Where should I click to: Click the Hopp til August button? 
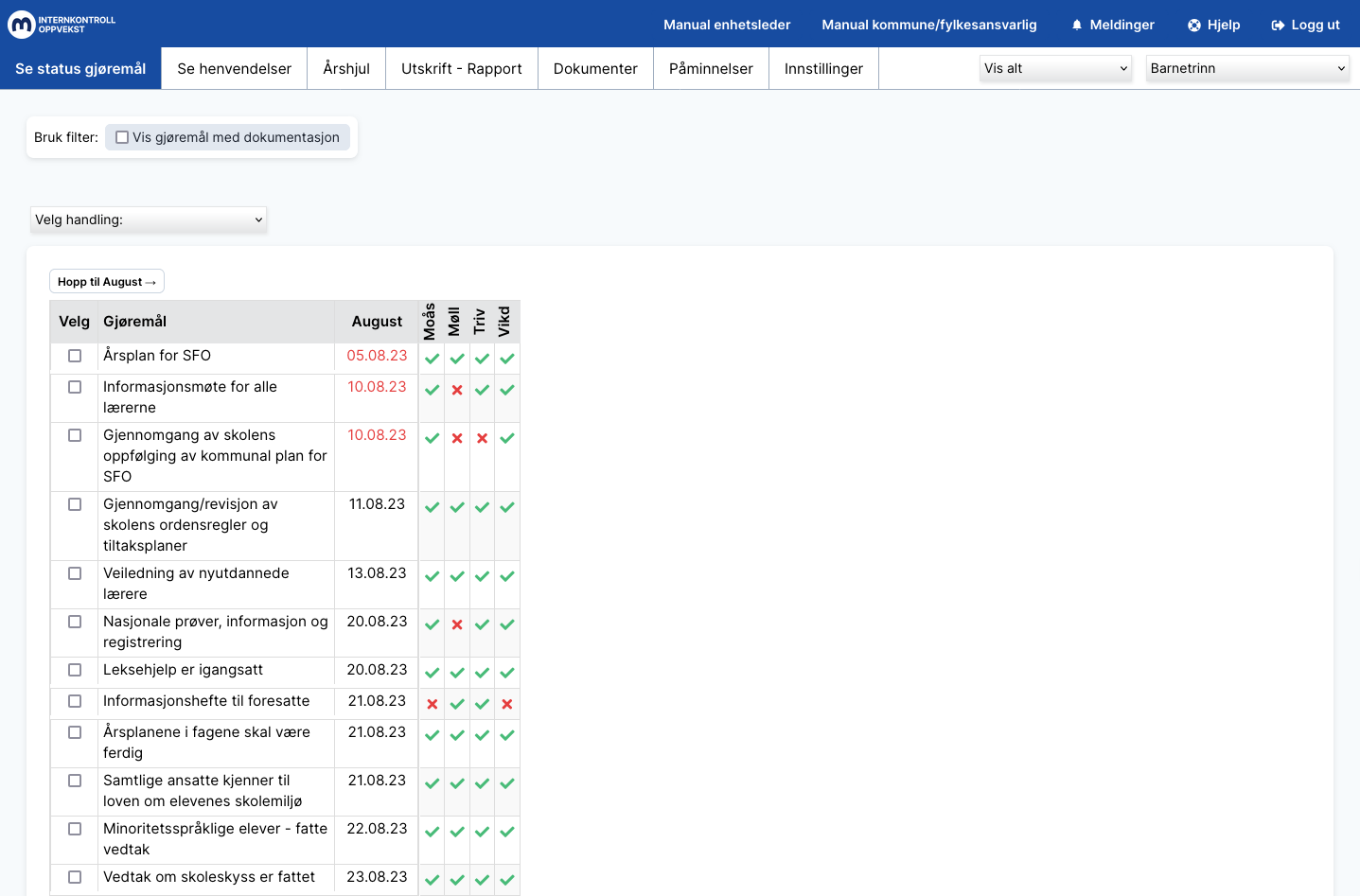coord(107,281)
